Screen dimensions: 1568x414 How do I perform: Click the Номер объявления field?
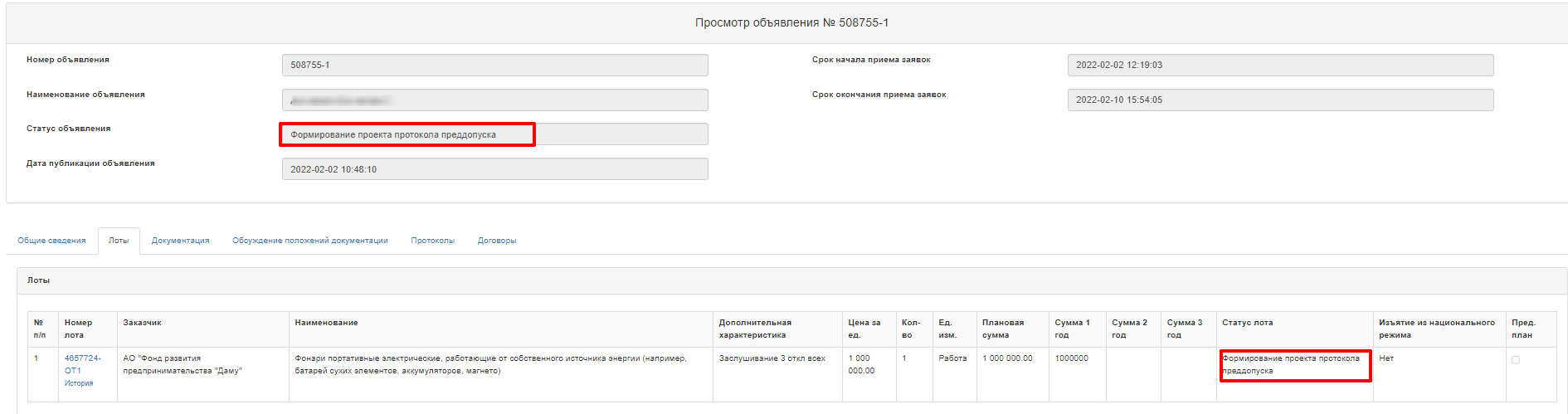pyautogui.click(x=495, y=65)
